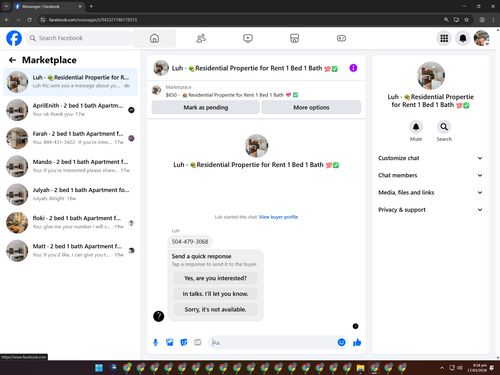Image resolution: width=500 pixels, height=375 pixels.
Task: Open the Farah apartment conversation
Action: point(70,138)
